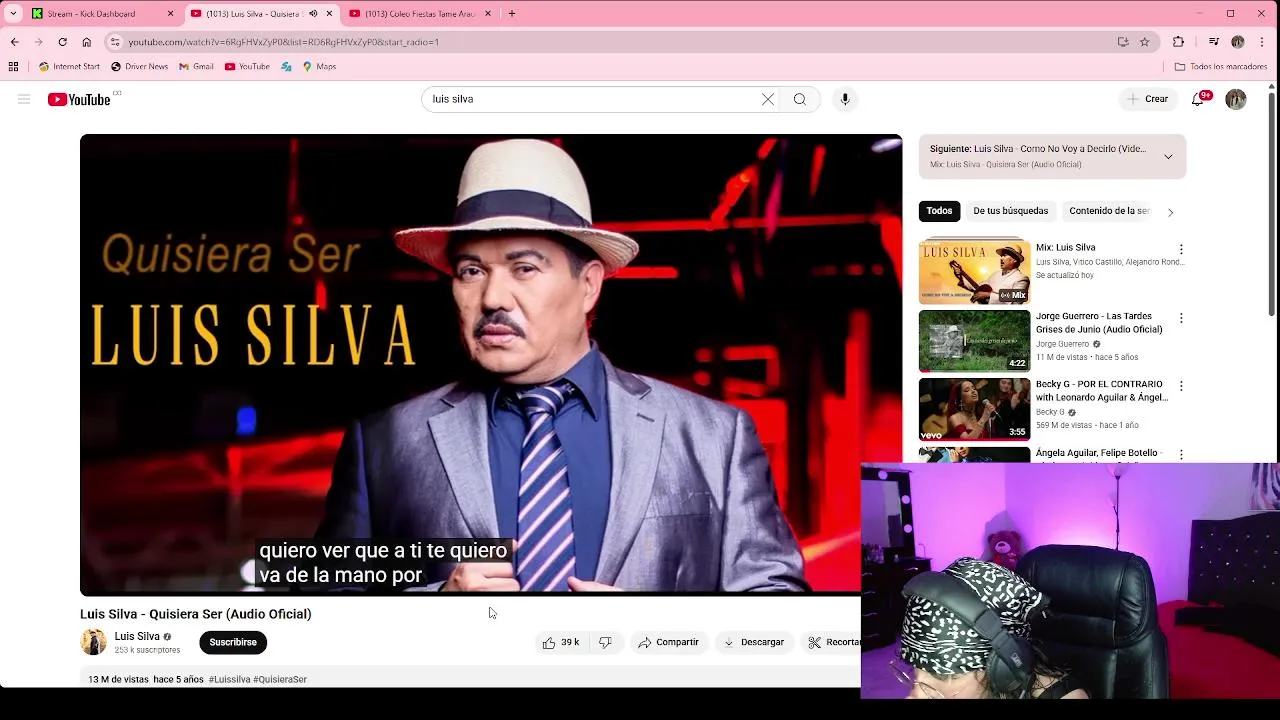Open Ángela Aguilar, Felipe Botello video title
This screenshot has width=1280, height=720.
point(1097,453)
